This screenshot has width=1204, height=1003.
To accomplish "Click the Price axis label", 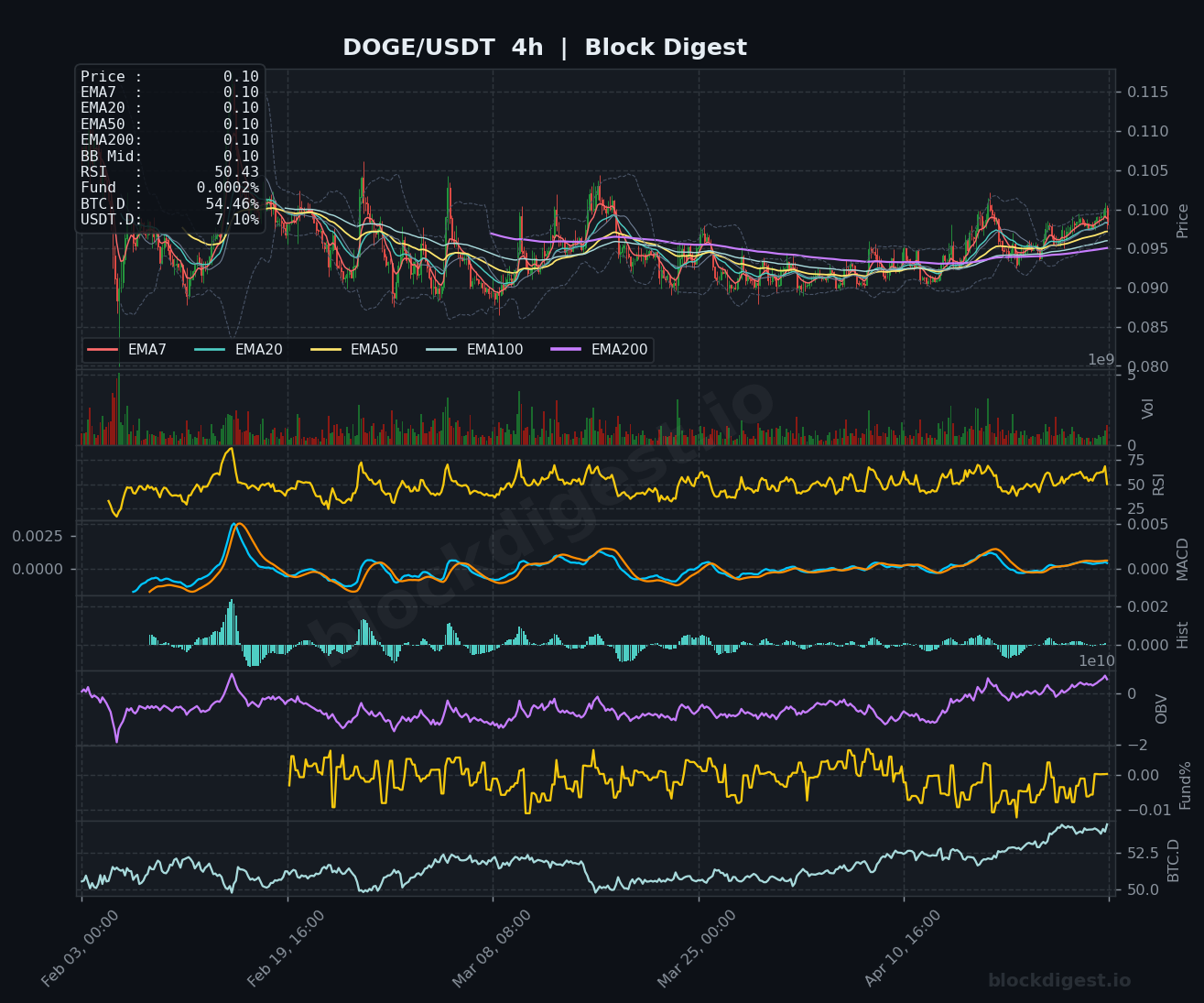I will [x=1182, y=221].
